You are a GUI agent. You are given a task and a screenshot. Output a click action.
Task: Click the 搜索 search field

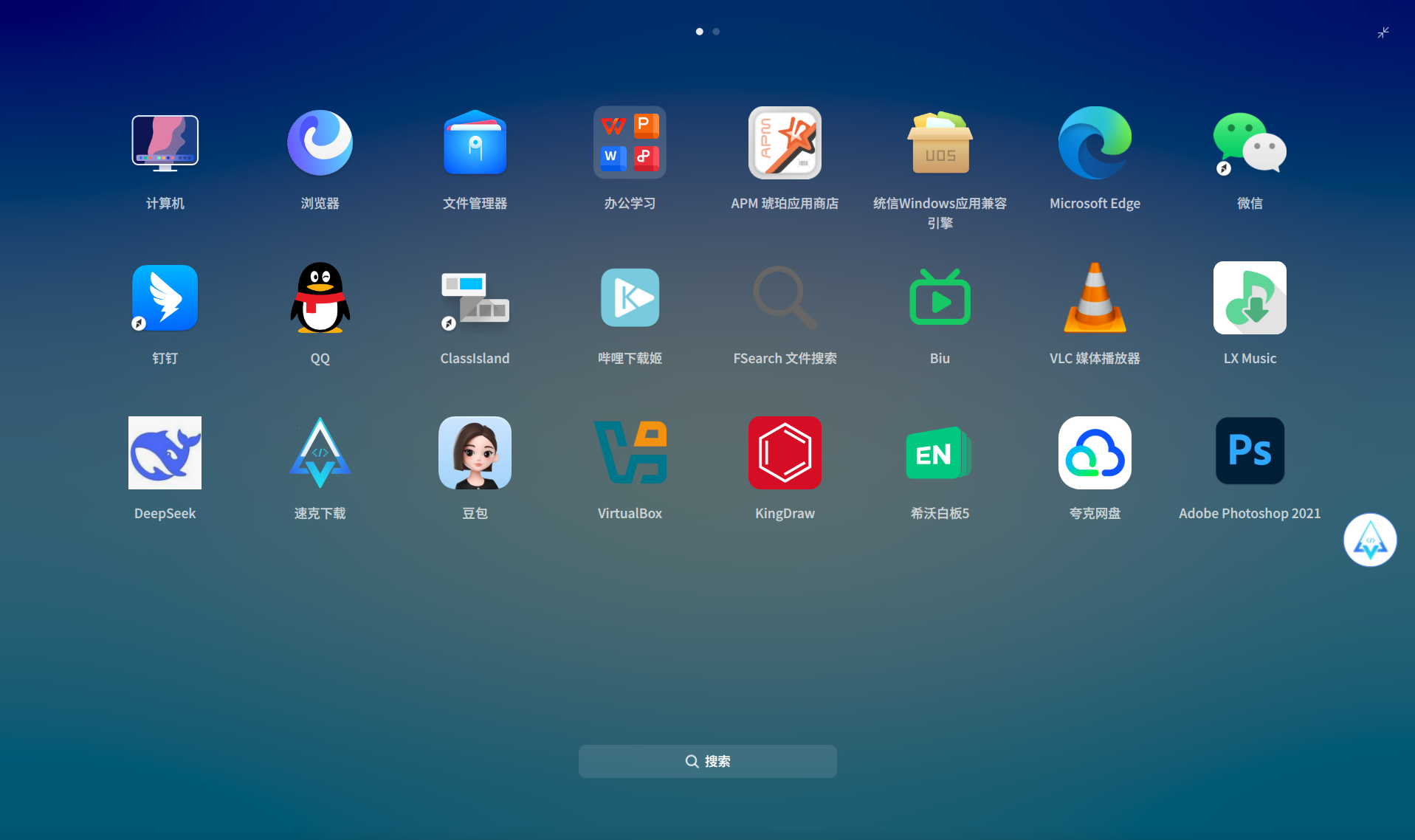coord(707,761)
